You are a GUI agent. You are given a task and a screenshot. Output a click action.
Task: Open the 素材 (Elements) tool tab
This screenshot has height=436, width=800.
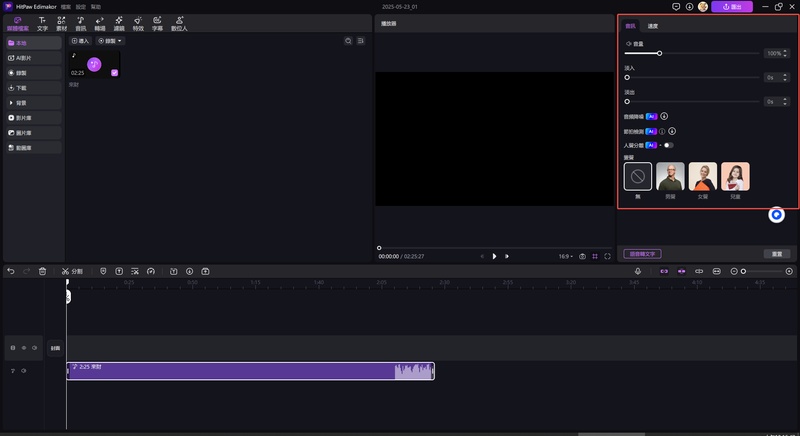(62, 23)
